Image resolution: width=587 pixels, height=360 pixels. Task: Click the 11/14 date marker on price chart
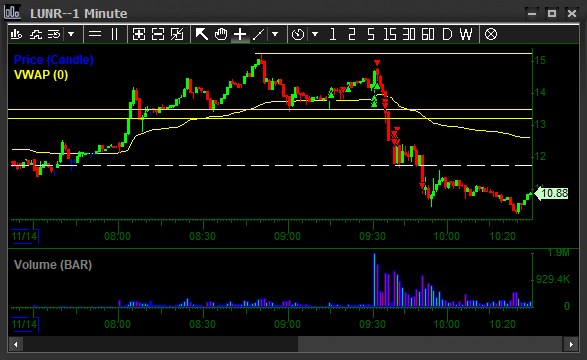25,237
